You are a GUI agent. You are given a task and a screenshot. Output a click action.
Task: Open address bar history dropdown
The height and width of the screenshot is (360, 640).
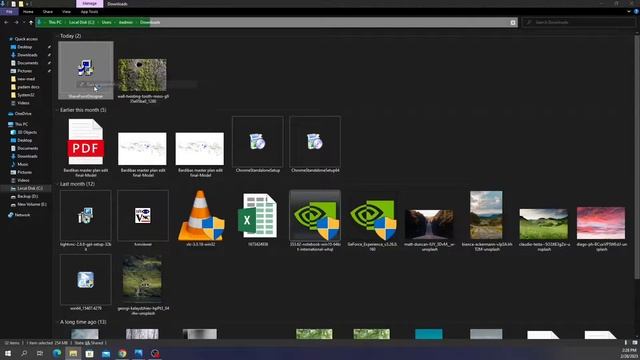tap(513, 22)
